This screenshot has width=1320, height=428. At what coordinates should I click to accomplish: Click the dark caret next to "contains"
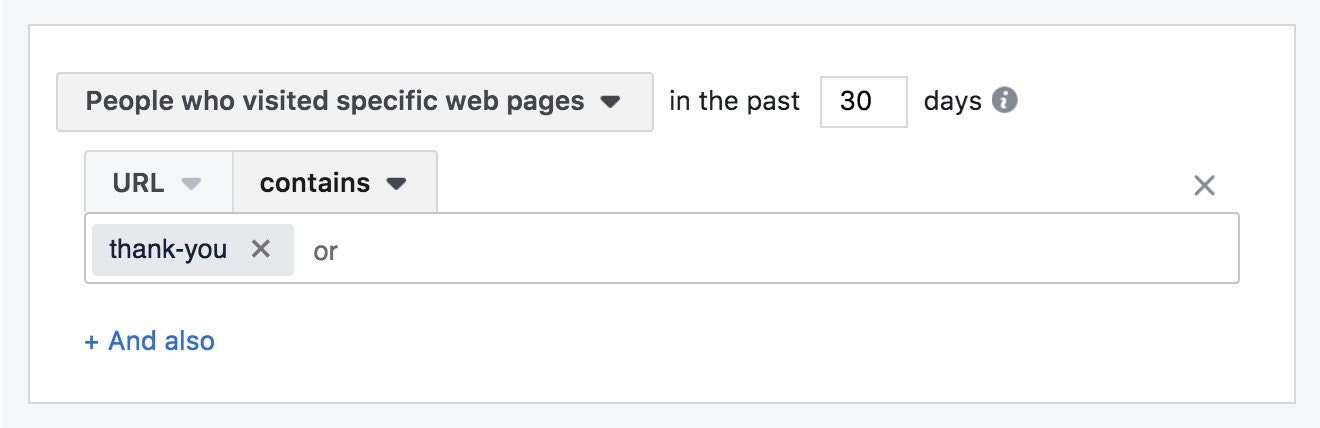397,184
